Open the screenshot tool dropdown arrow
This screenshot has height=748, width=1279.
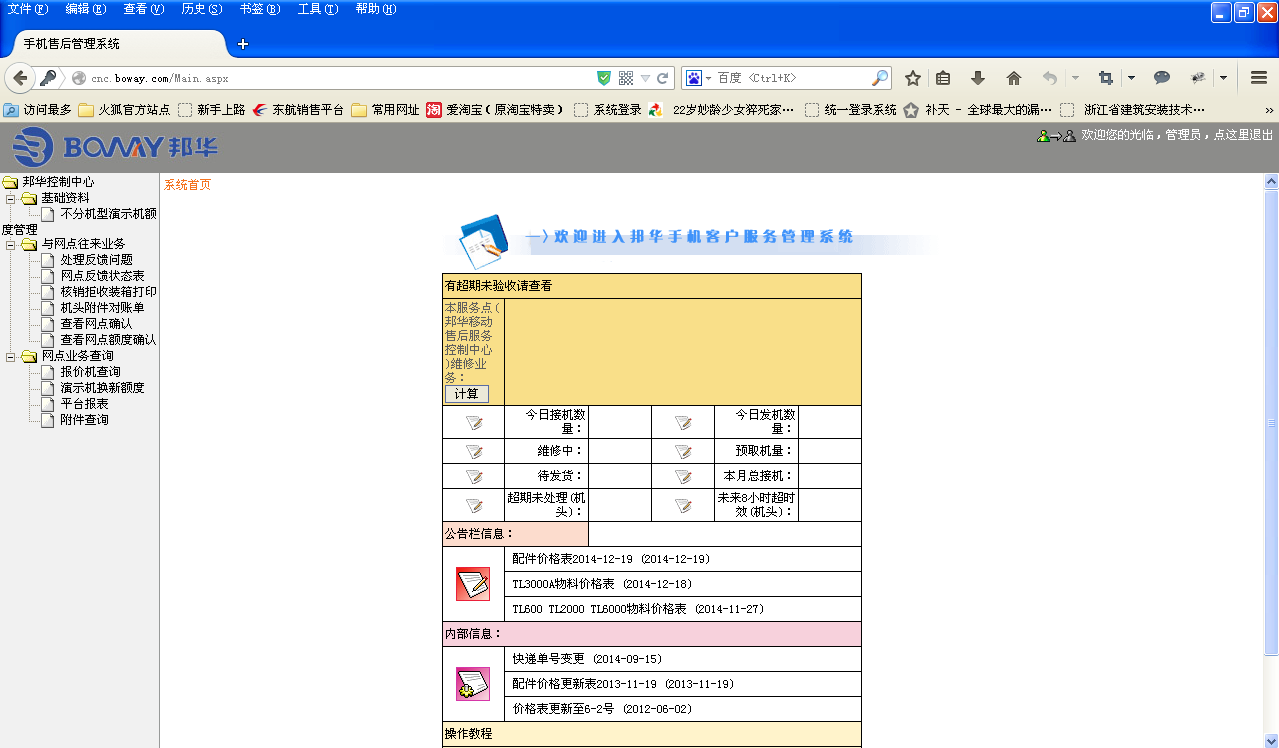pyautogui.click(x=1131, y=78)
